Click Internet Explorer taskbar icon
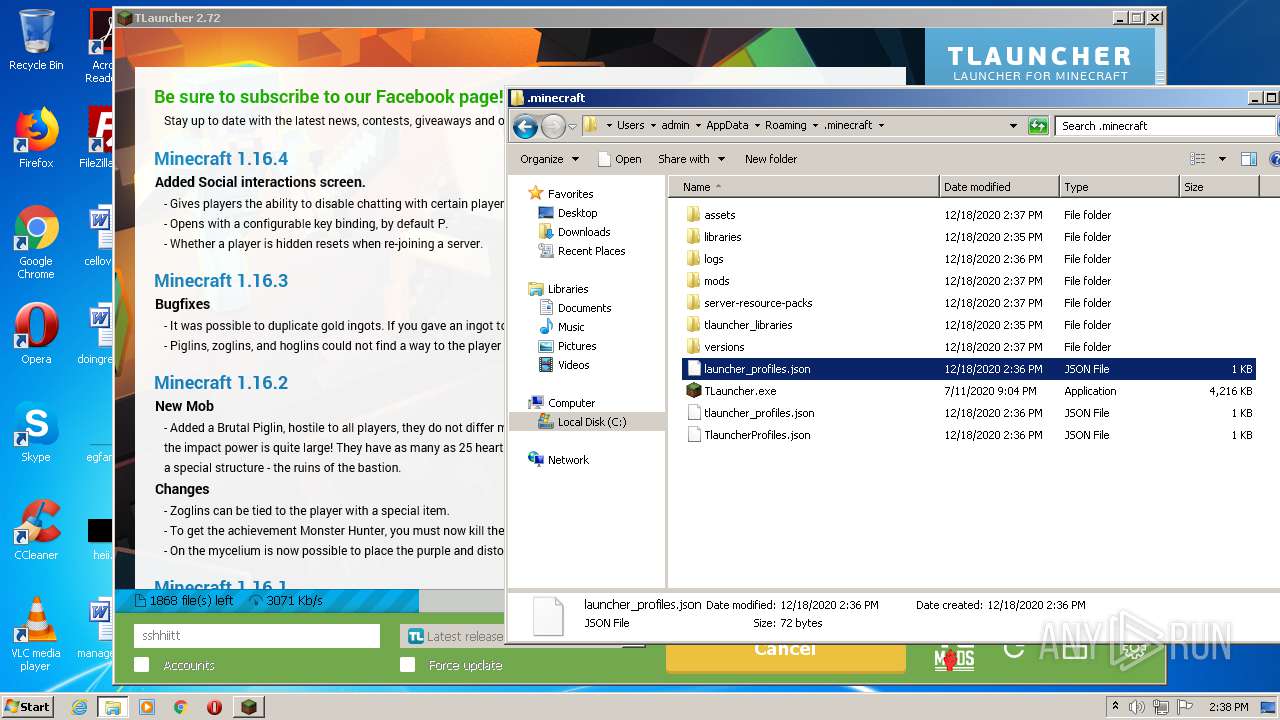This screenshot has width=1280, height=720. [80, 707]
